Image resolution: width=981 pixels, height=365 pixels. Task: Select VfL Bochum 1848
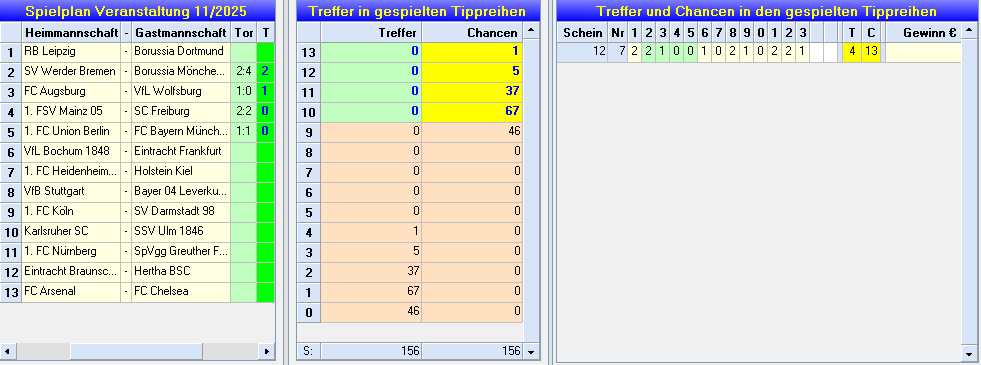coord(70,152)
